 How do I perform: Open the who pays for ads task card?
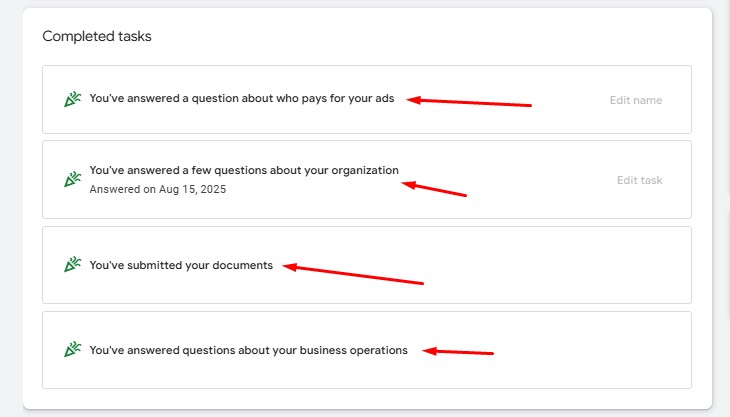point(367,100)
